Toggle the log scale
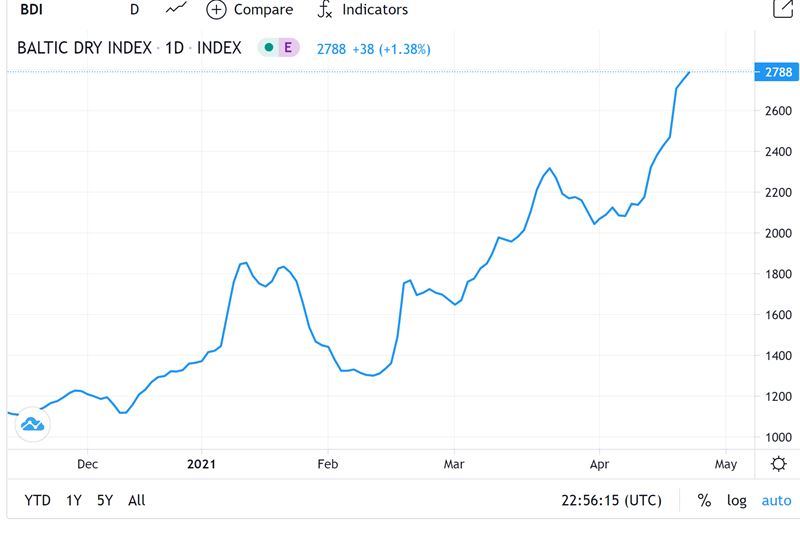Image resolution: width=800 pixels, height=536 pixels. click(x=736, y=500)
